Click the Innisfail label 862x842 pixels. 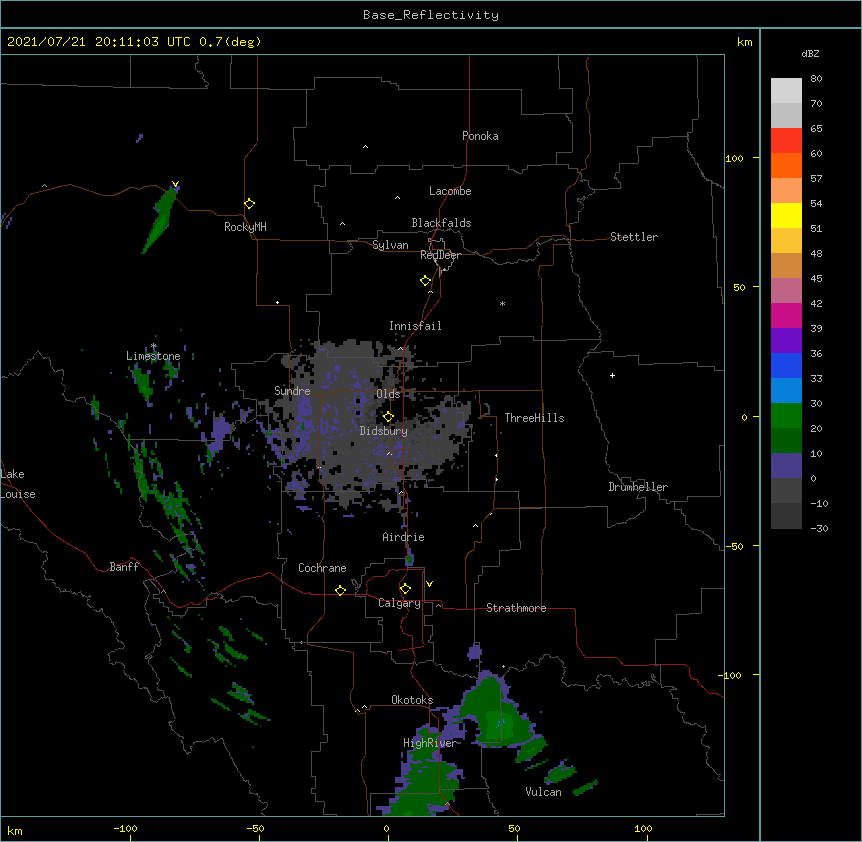point(415,326)
